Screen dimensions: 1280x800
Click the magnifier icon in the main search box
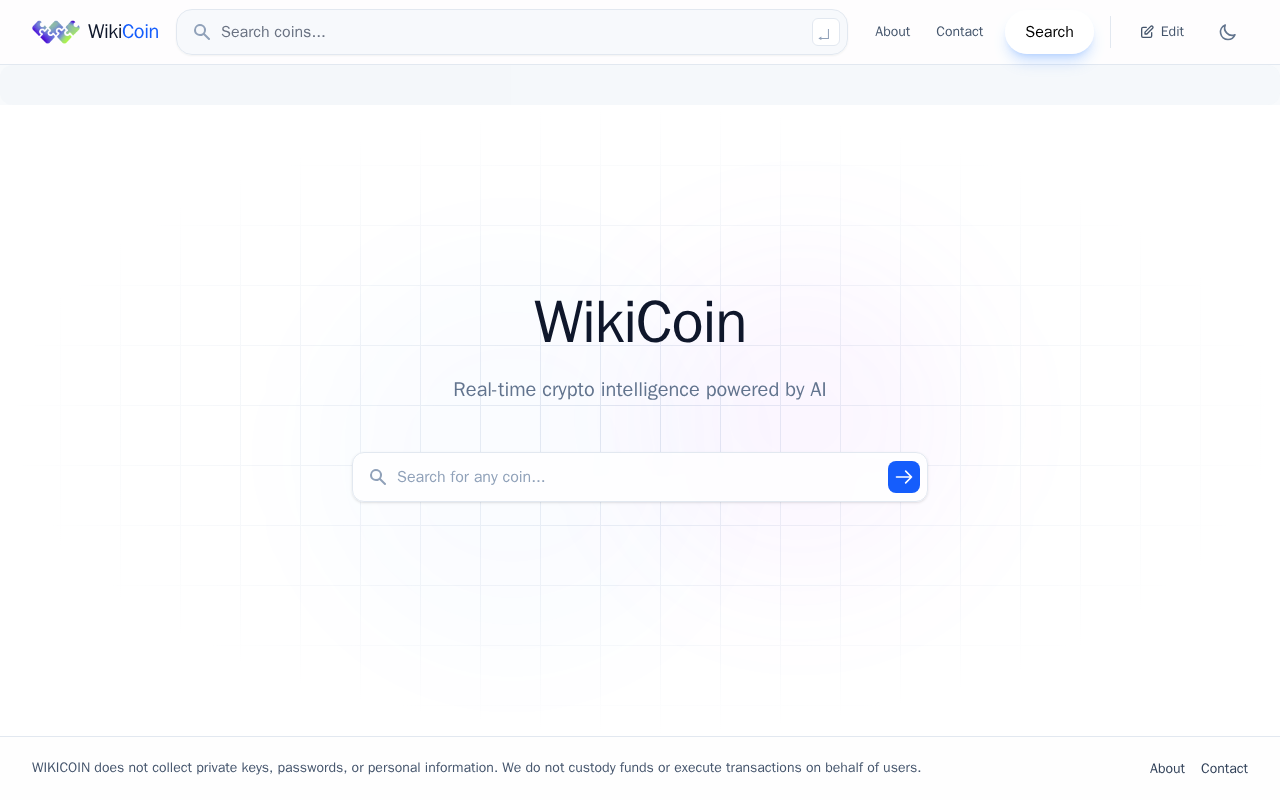click(378, 477)
